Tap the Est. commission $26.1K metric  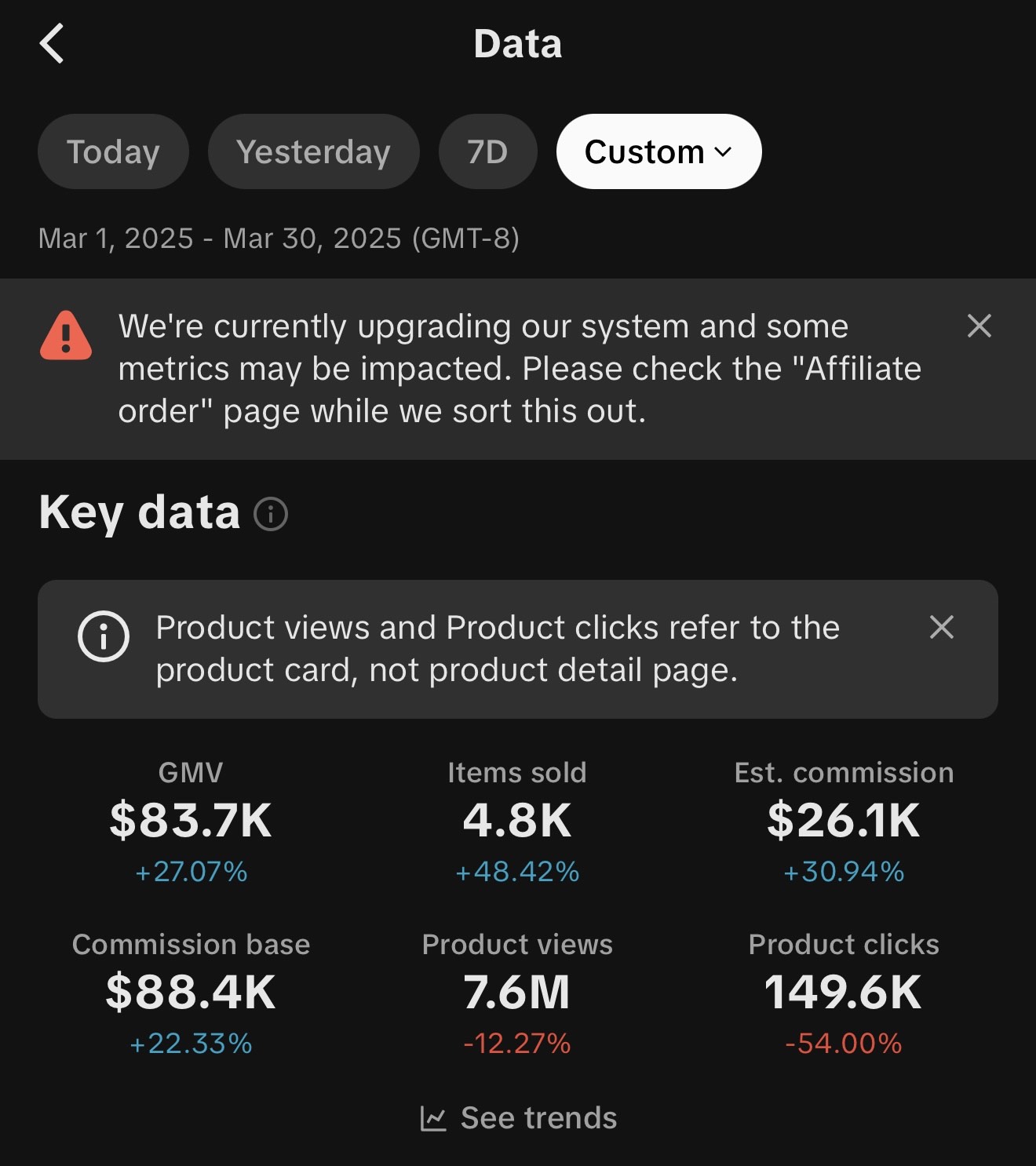pyautogui.click(x=844, y=822)
